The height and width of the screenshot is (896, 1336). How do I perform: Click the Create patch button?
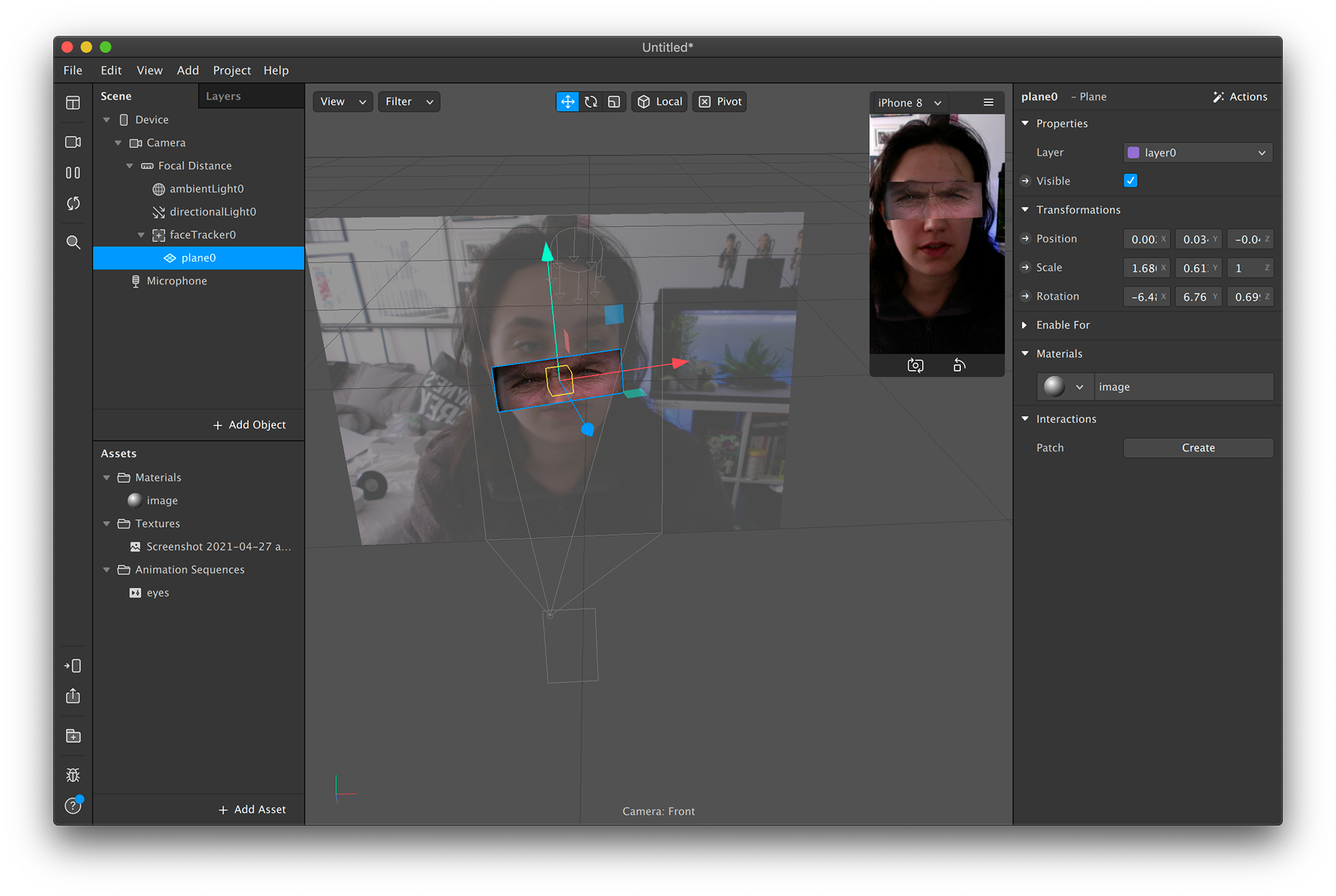1198,448
